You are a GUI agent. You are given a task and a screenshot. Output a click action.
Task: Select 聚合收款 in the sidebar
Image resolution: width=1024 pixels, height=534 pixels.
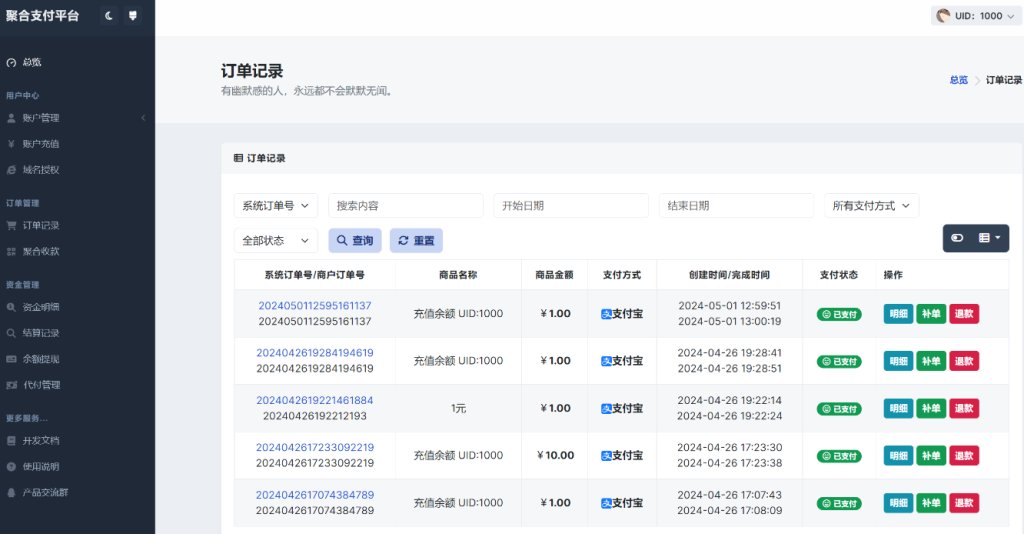pos(41,251)
